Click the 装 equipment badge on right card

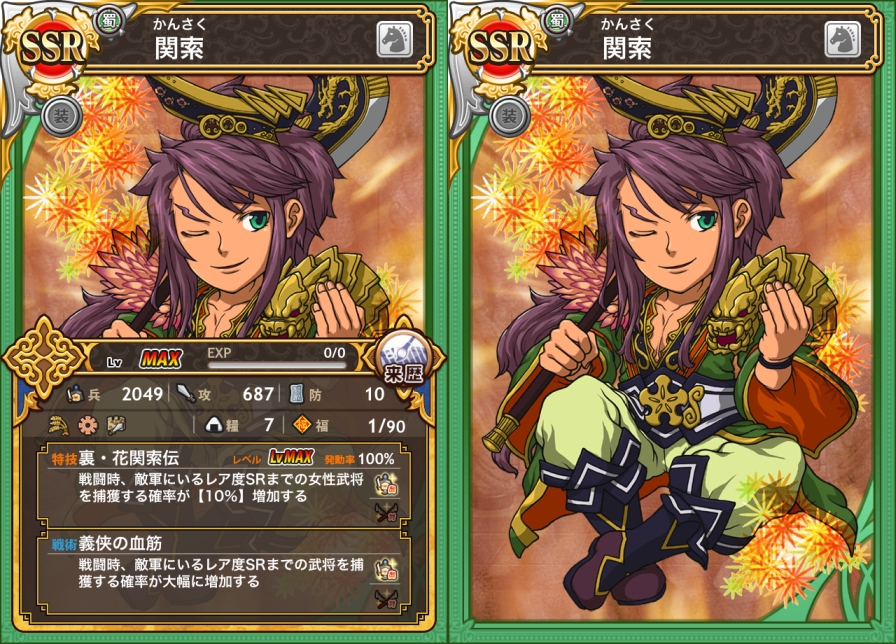tap(509, 116)
